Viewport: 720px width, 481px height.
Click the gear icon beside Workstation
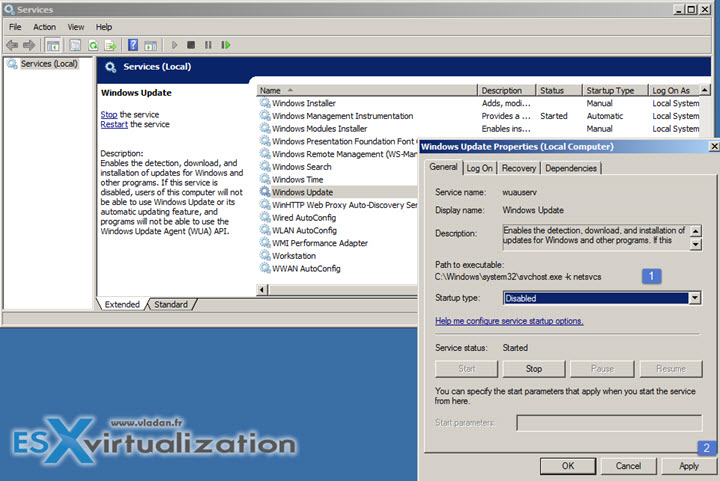point(265,255)
